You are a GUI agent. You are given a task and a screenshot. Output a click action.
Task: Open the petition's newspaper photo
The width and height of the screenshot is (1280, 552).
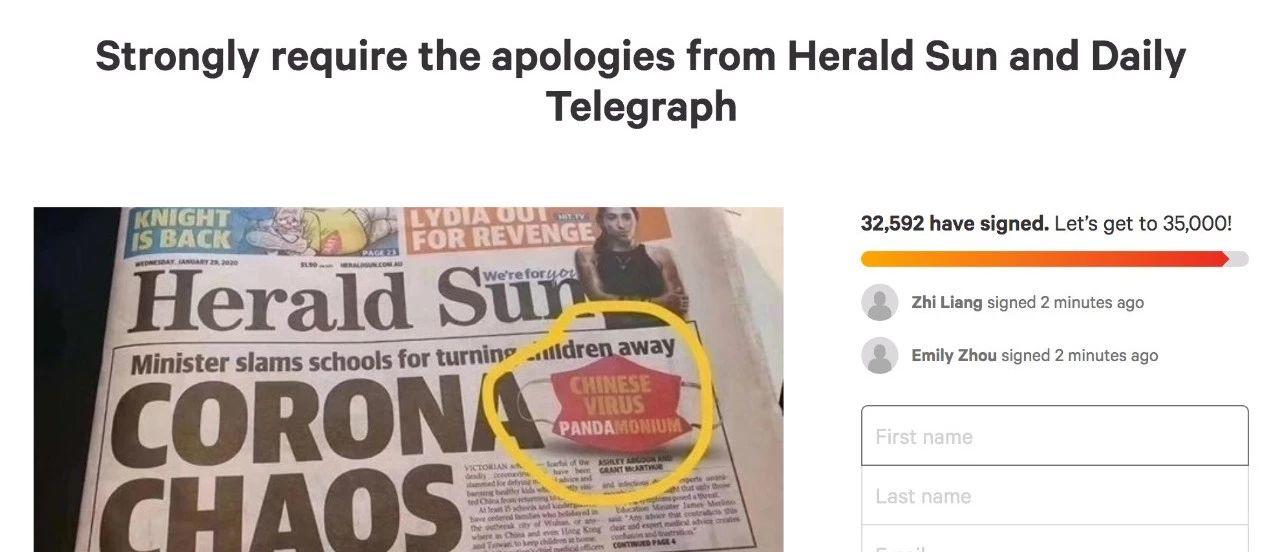coord(409,380)
